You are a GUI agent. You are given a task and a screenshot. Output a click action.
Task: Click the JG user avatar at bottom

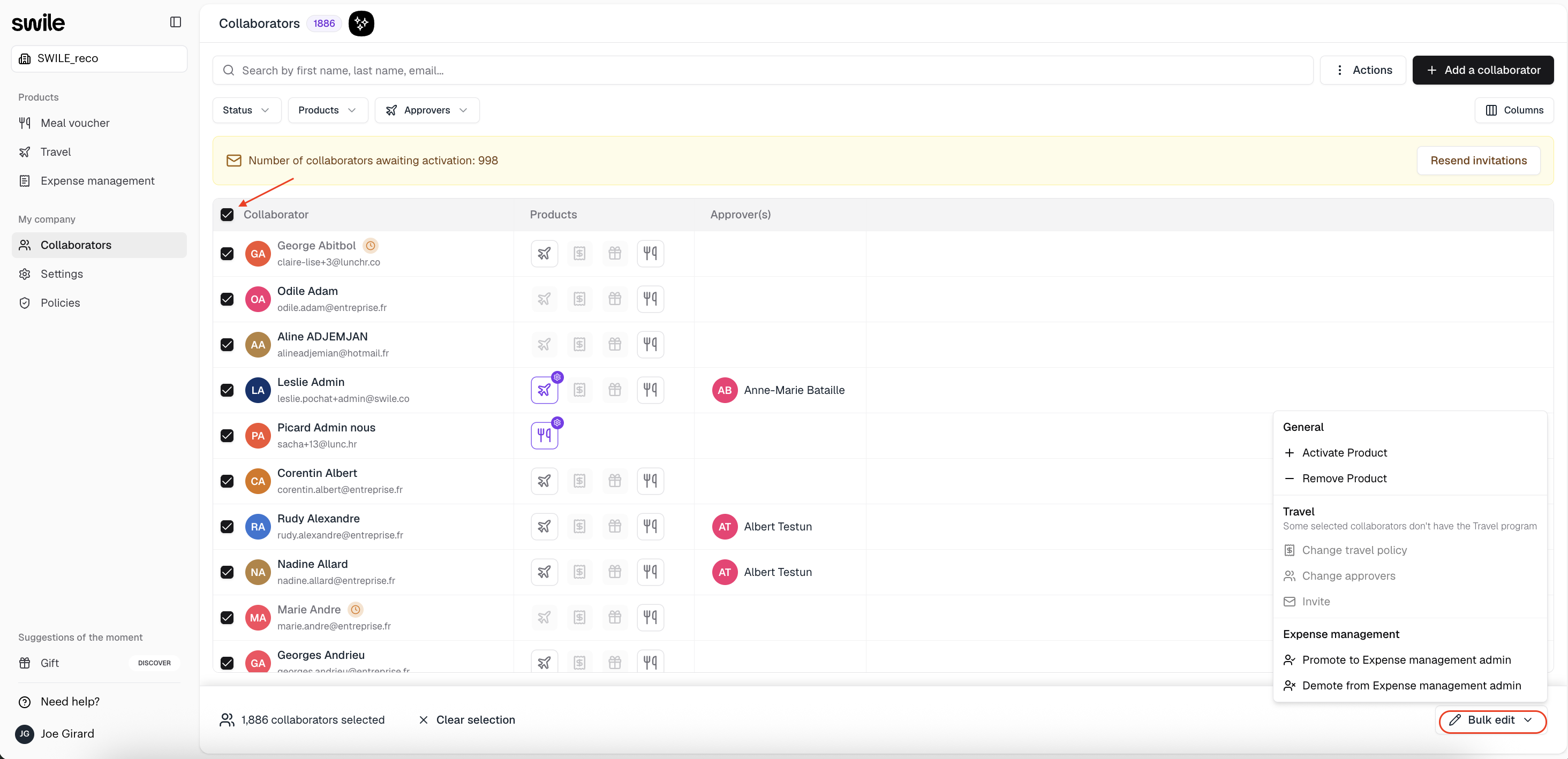[24, 733]
